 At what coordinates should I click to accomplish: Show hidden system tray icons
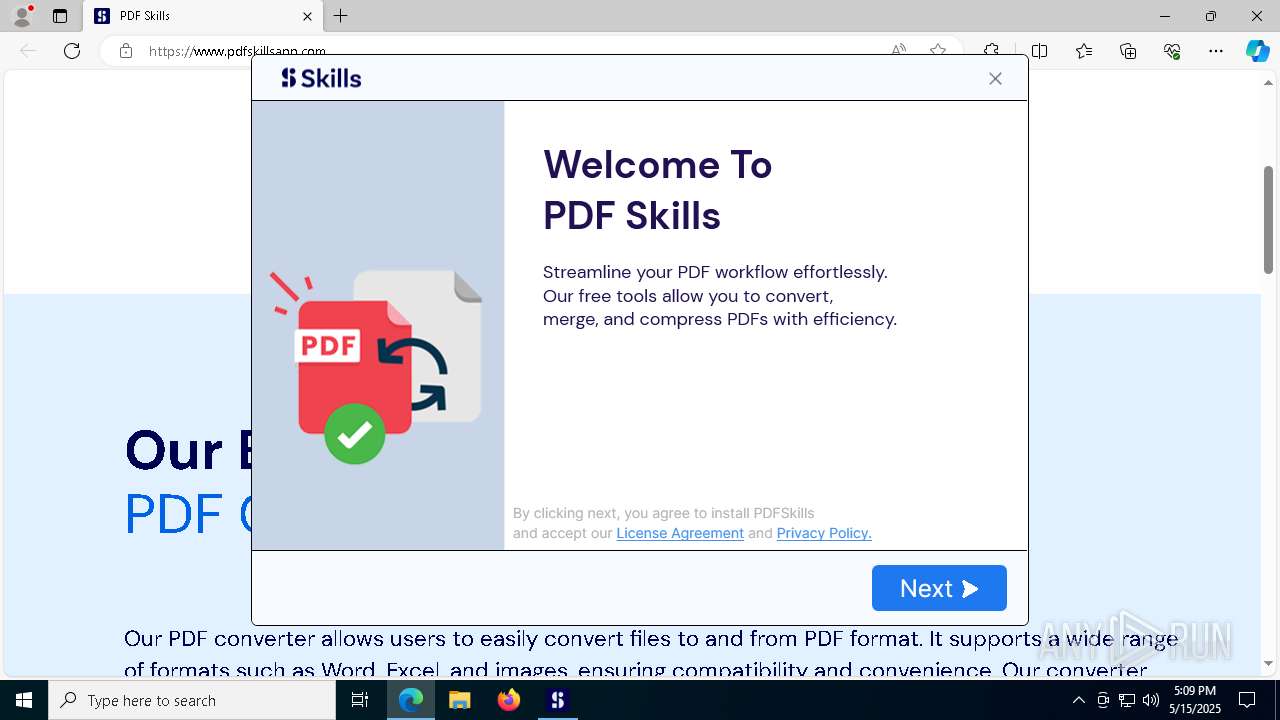point(1078,700)
